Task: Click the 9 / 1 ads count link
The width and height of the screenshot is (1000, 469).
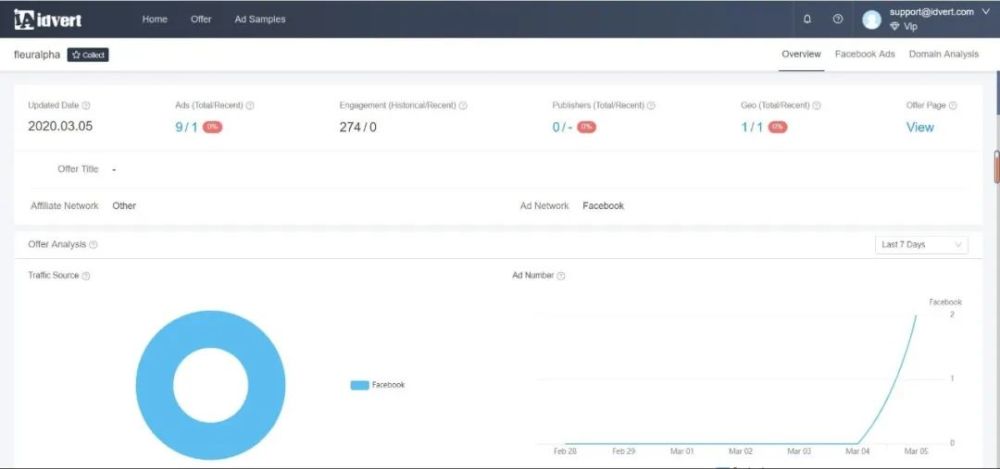Action: 186,127
